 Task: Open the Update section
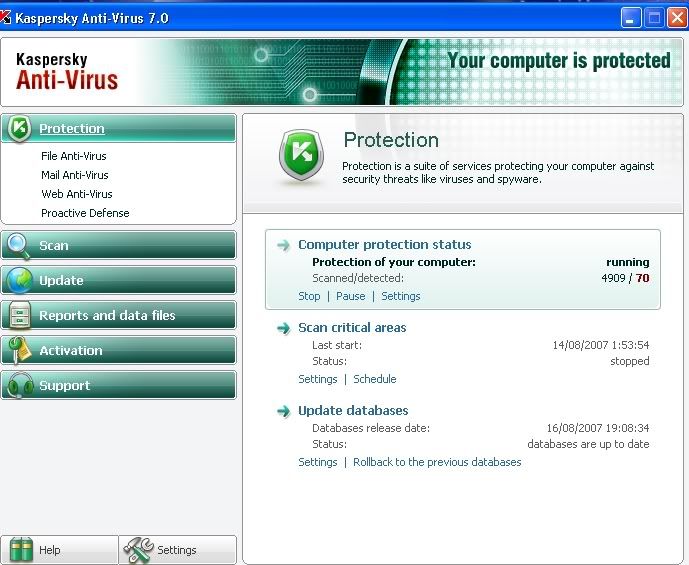[x=119, y=280]
